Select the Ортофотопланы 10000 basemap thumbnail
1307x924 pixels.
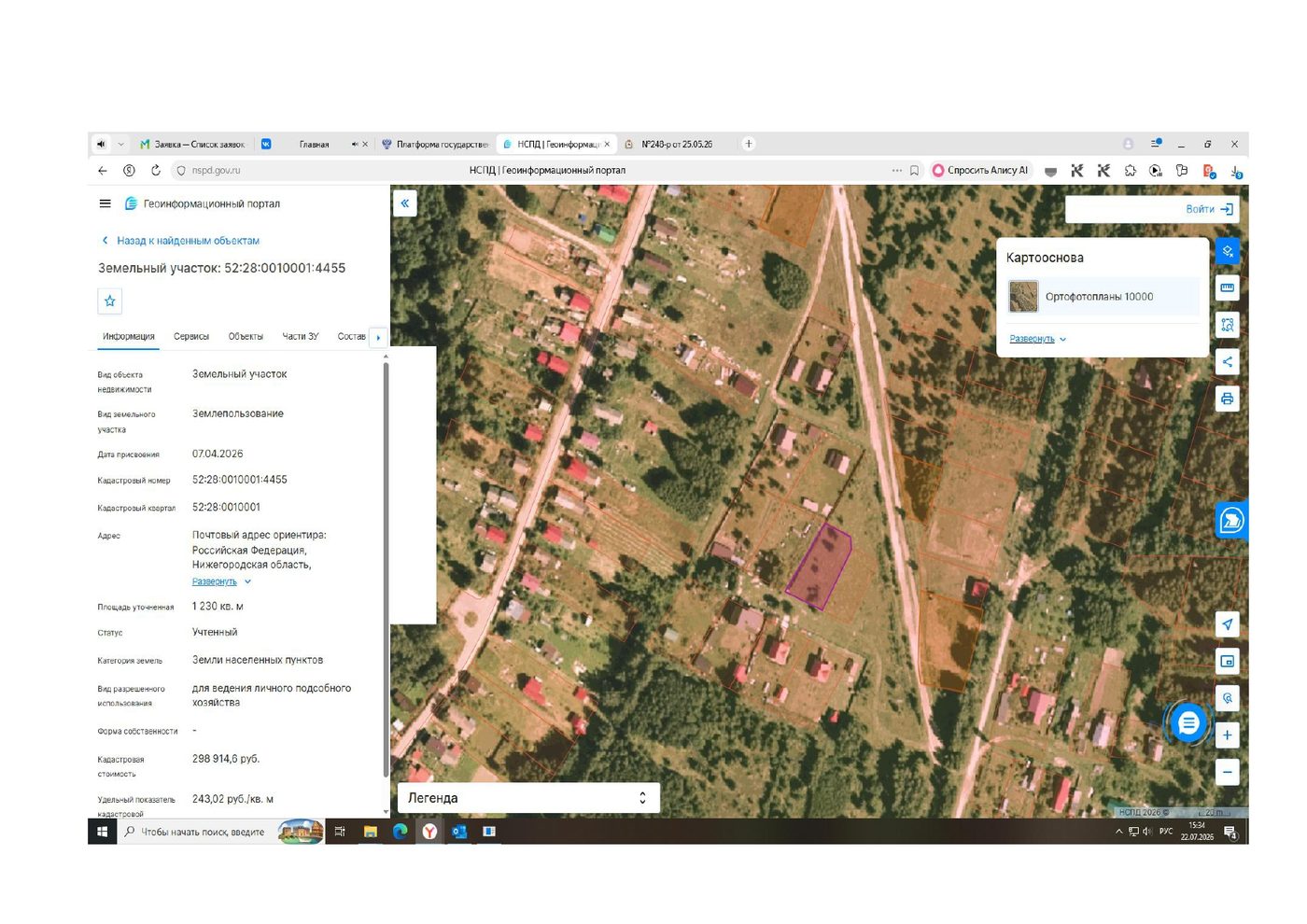[1024, 297]
